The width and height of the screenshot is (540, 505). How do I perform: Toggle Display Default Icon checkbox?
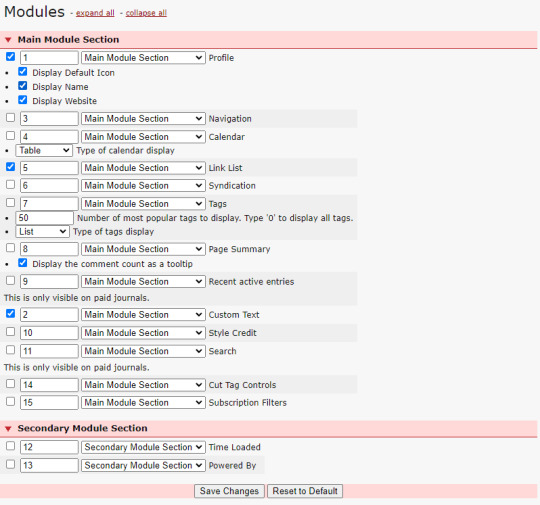pos(23,72)
